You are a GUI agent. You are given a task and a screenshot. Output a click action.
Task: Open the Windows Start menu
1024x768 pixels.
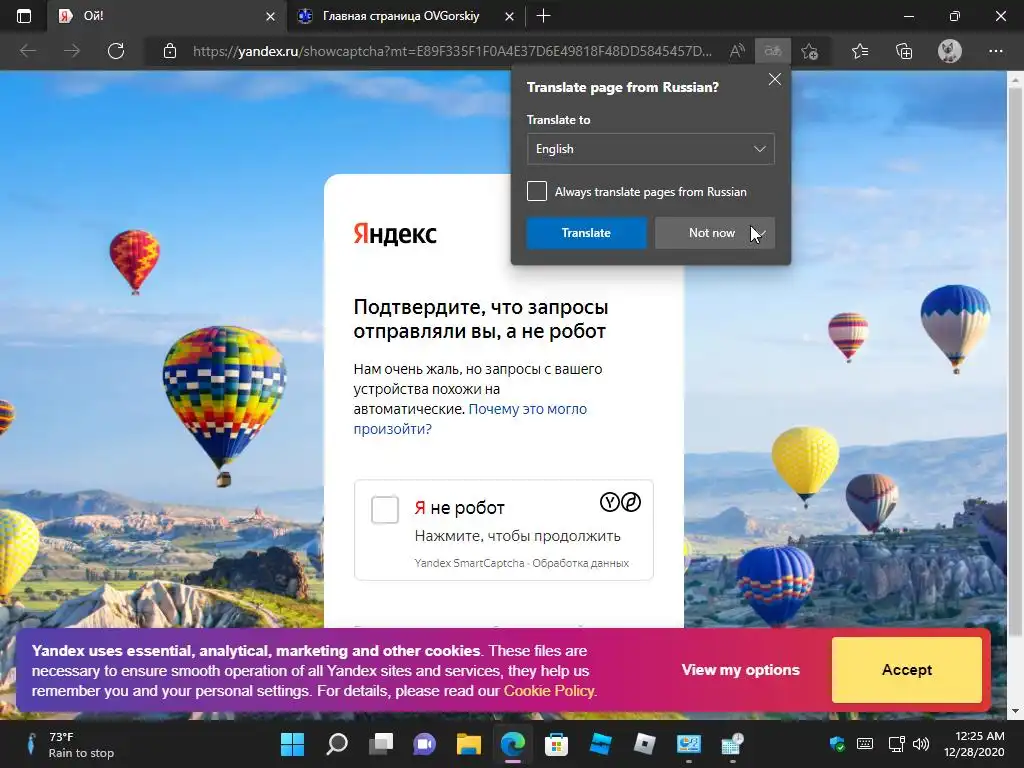293,744
